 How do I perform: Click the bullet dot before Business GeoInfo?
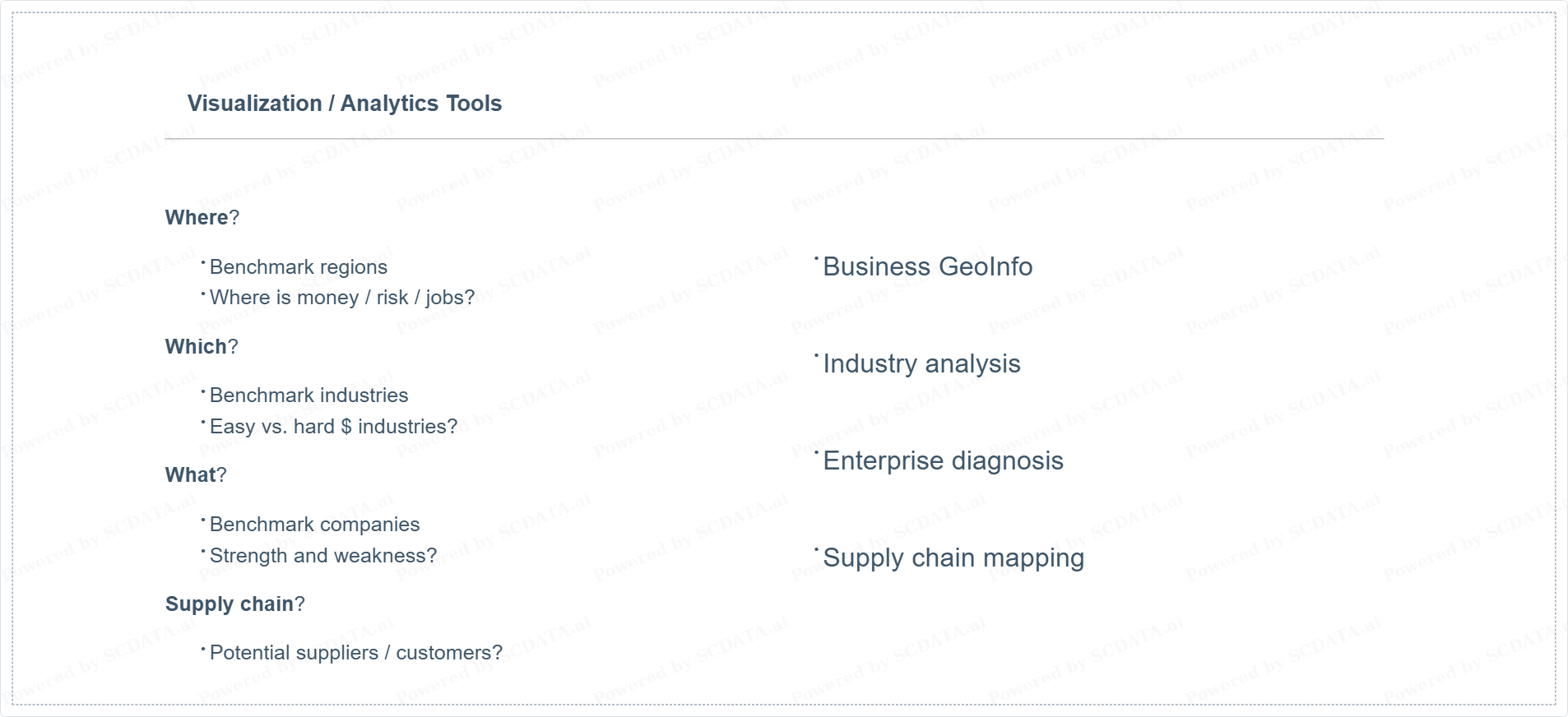point(816,258)
